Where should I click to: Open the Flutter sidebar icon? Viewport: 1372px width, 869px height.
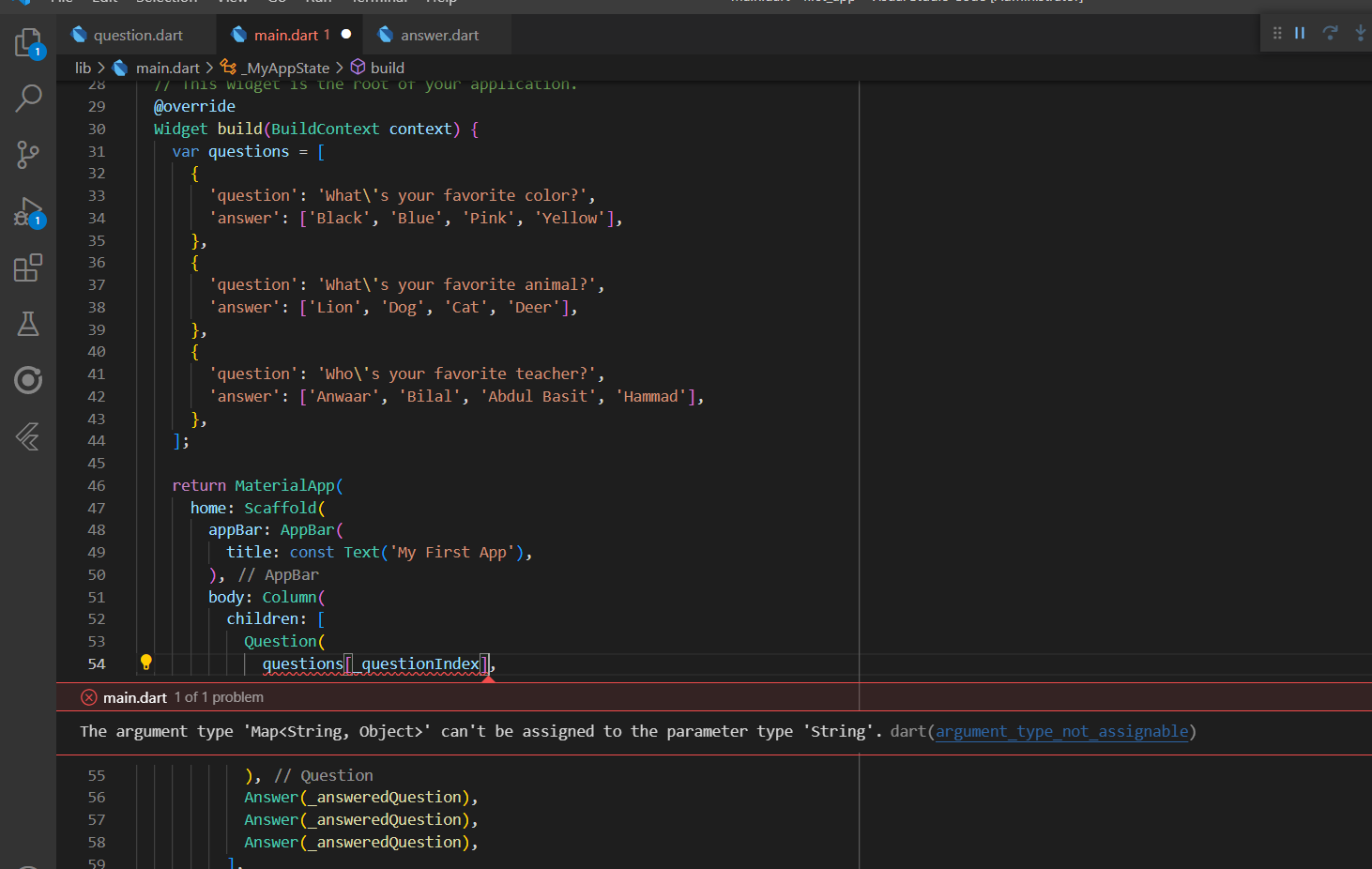[28, 436]
